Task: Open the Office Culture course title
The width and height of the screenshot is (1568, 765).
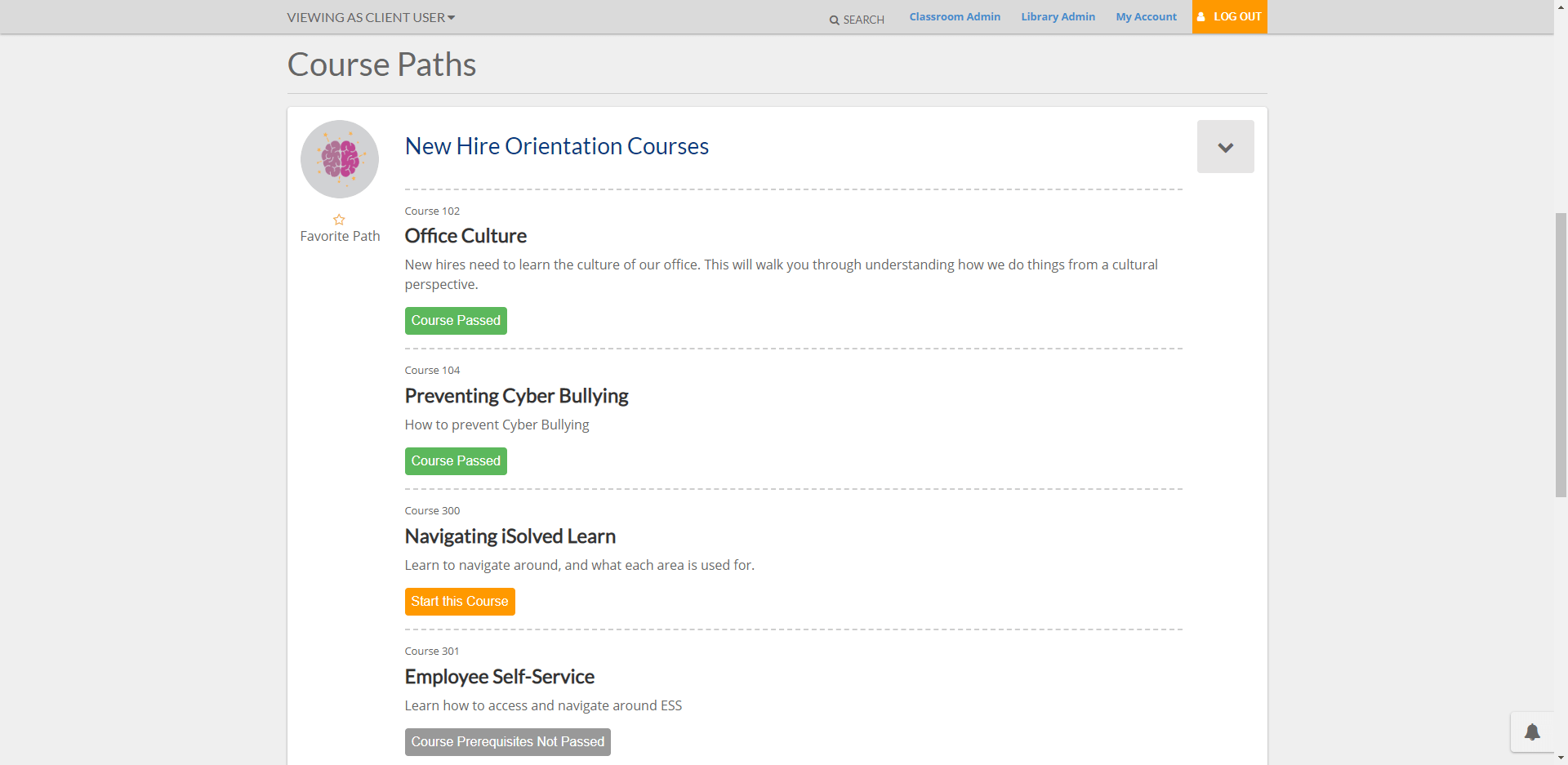Action: [x=465, y=236]
